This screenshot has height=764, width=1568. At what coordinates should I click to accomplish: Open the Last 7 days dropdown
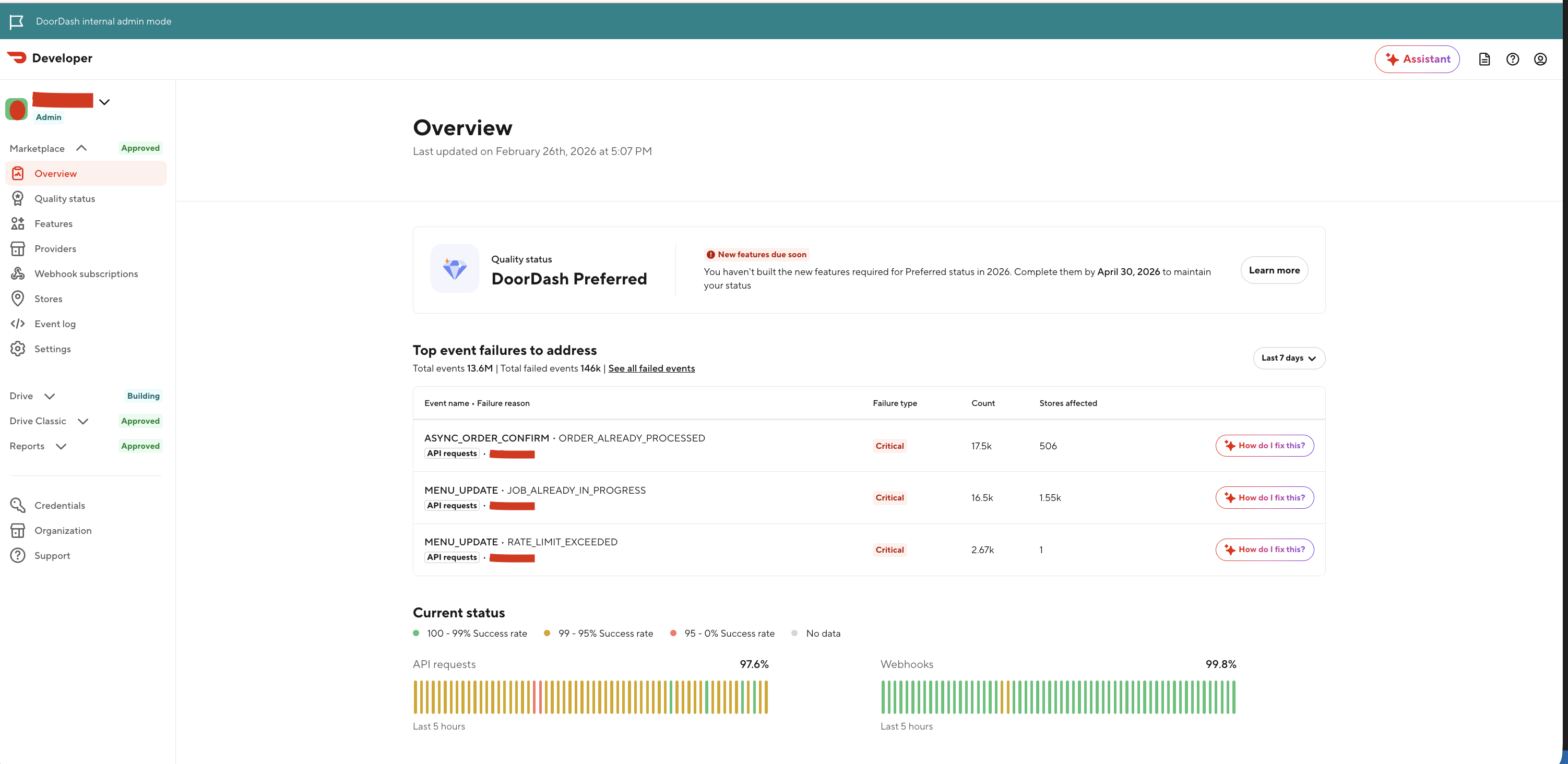coord(1289,358)
